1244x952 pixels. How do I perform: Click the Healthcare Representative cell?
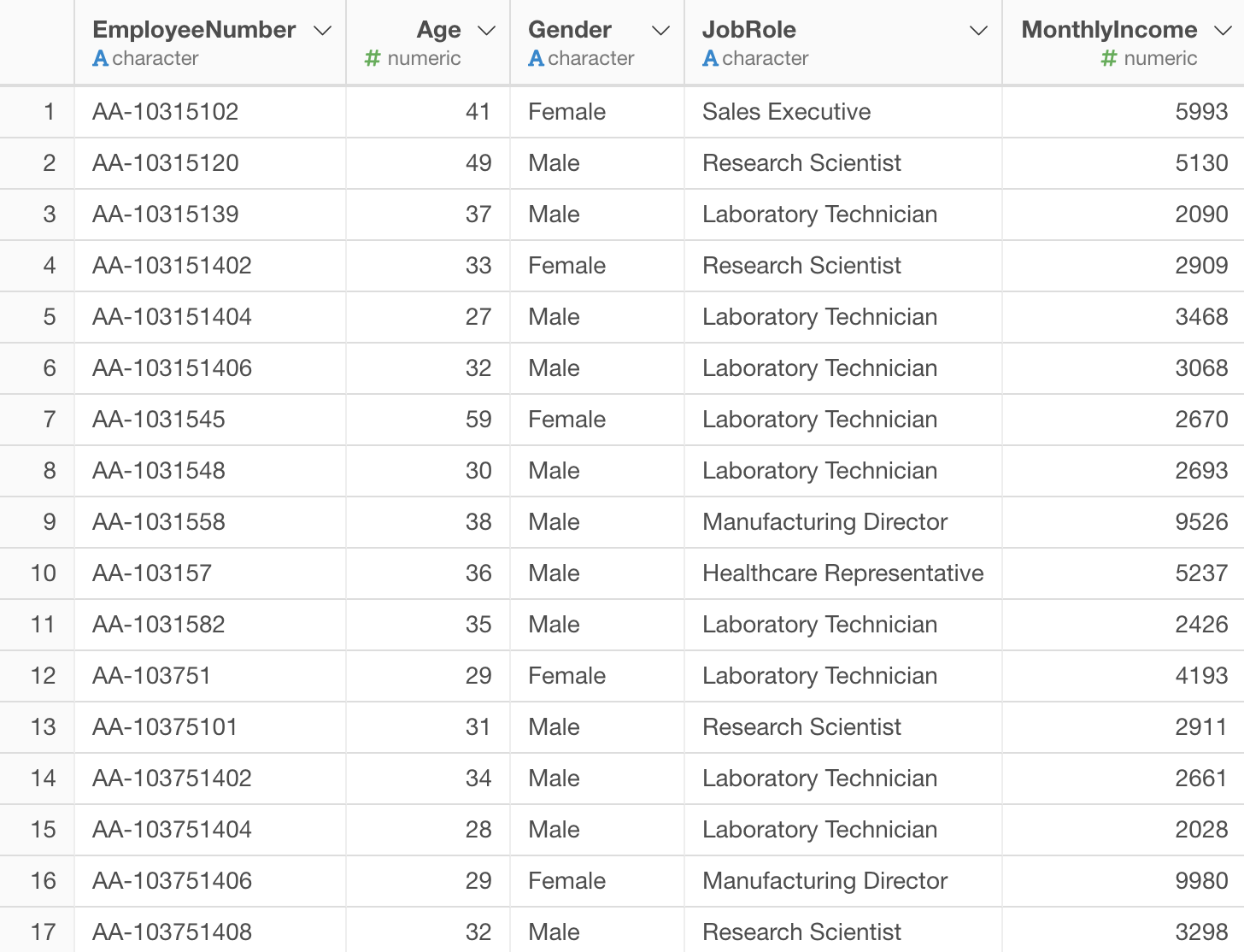coord(843,573)
